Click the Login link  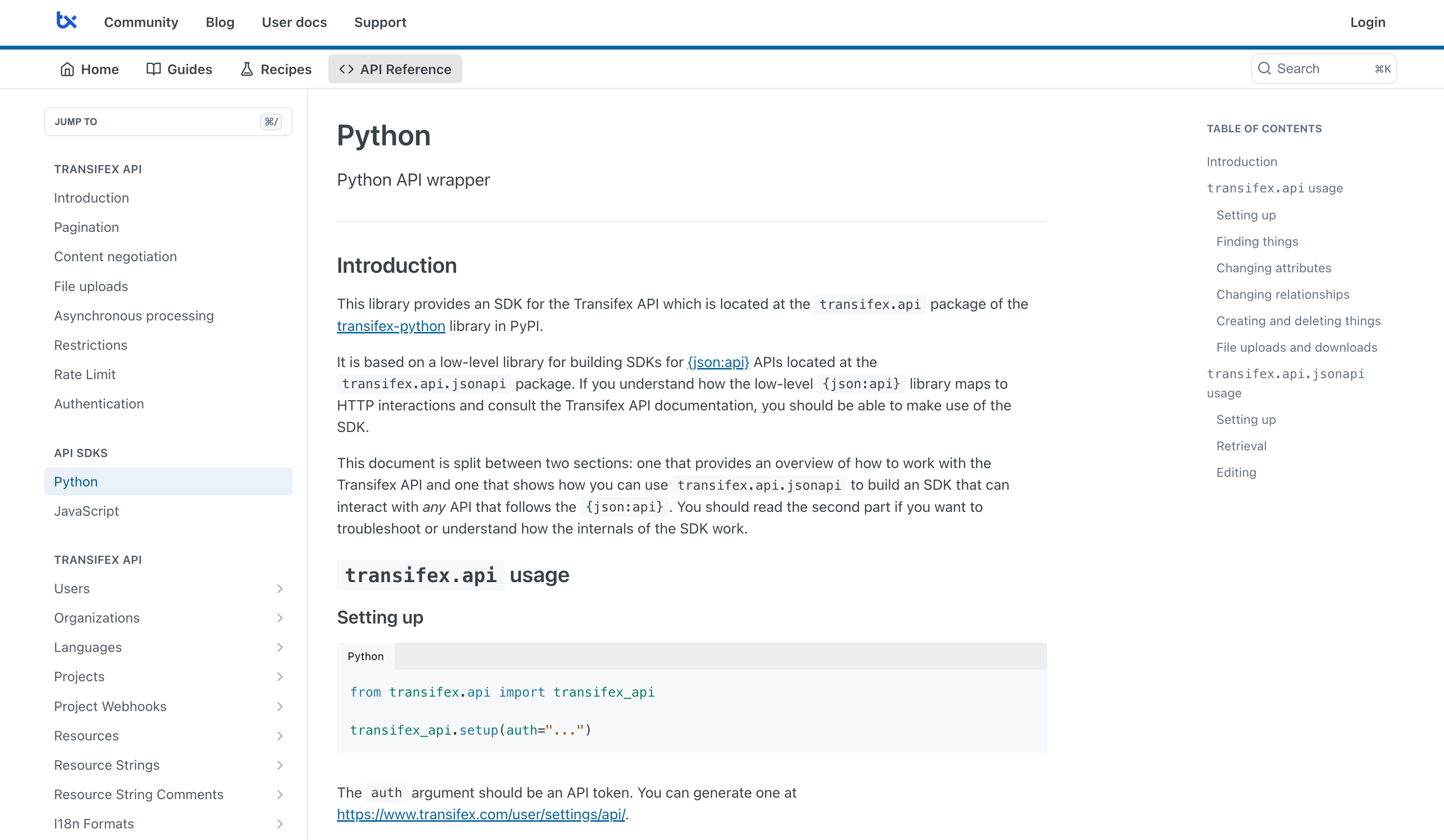(1367, 22)
